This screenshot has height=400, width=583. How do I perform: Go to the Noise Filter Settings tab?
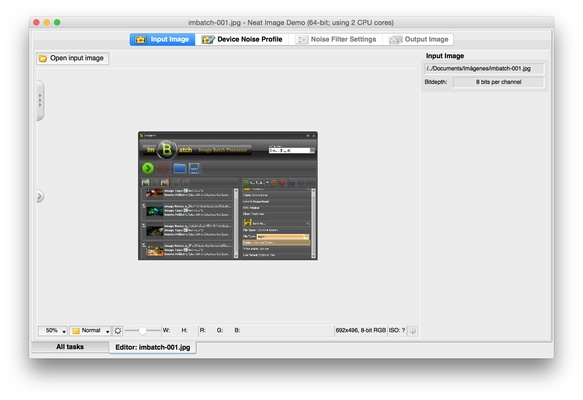336,39
